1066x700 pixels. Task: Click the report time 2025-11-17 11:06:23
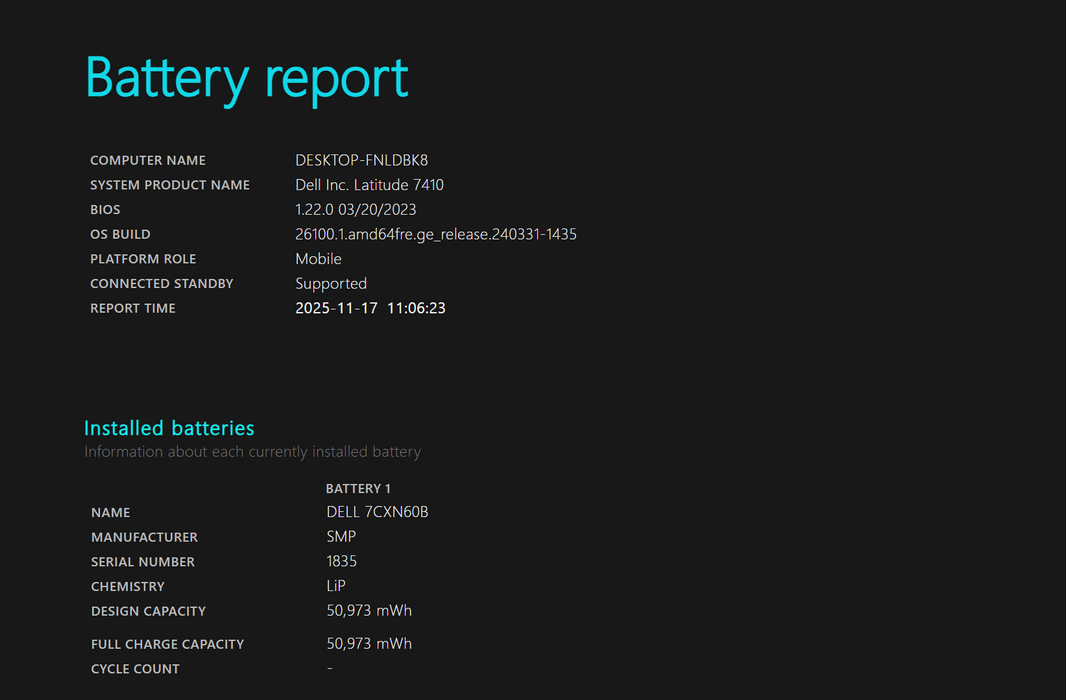(370, 308)
